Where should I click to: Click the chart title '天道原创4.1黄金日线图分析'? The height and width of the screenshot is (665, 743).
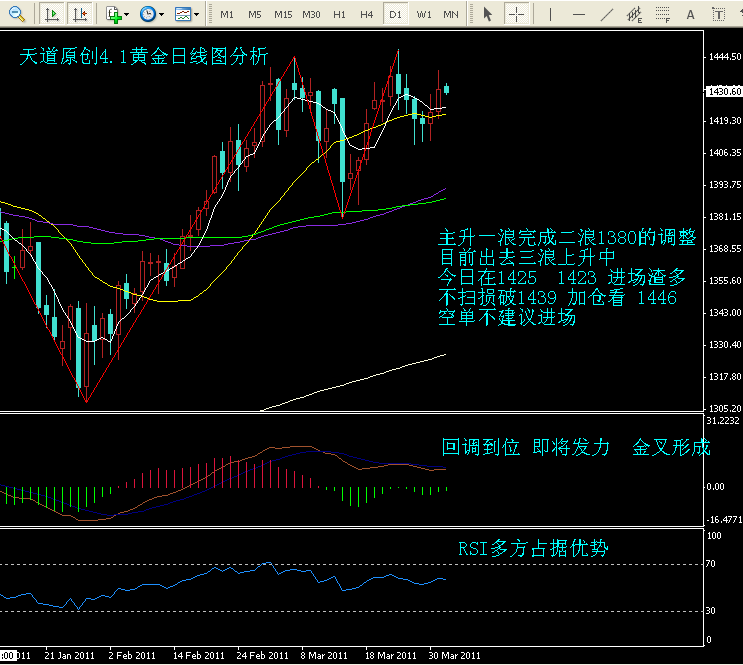[144, 56]
